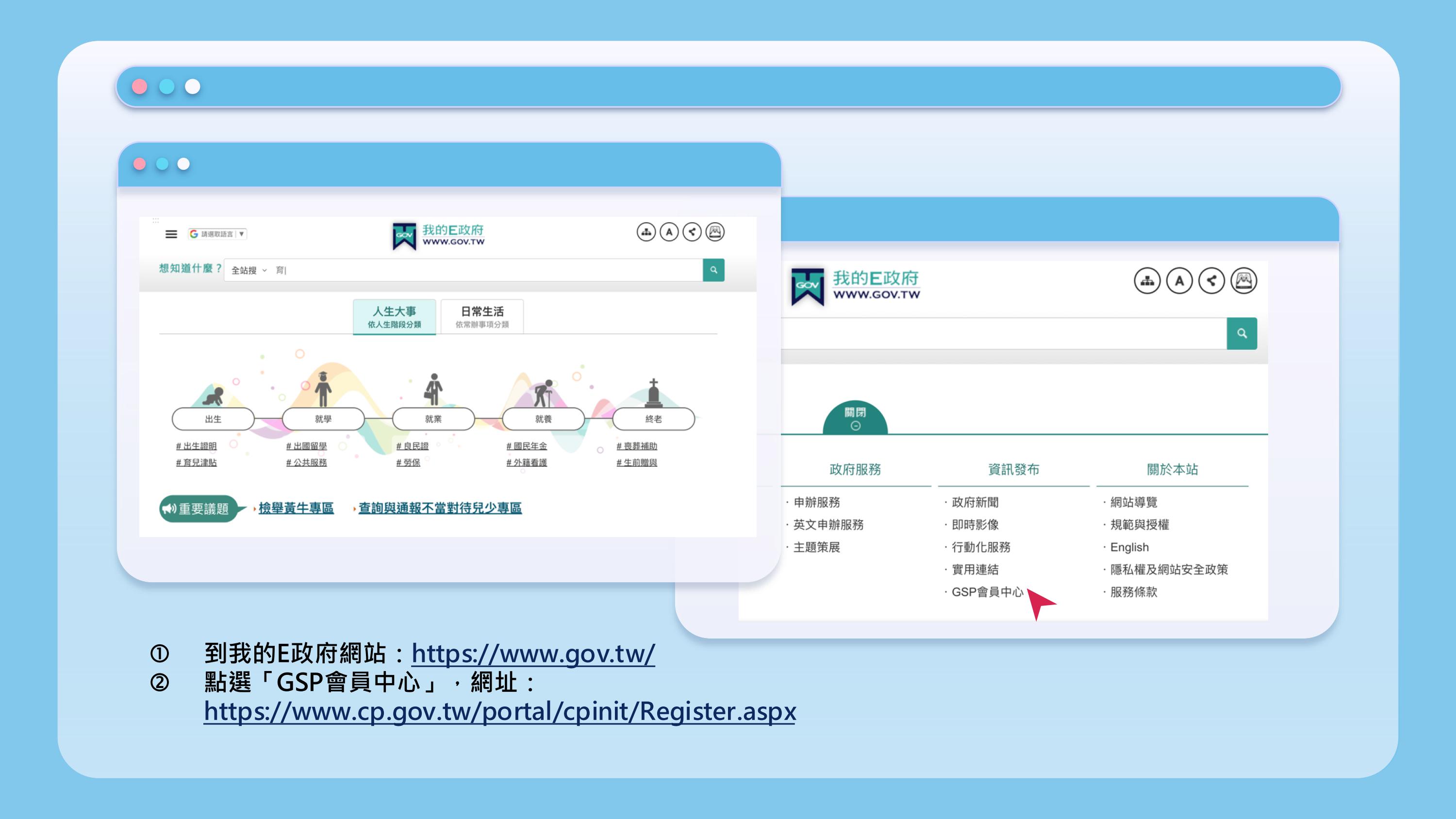Open the 請選取語言 language dropdown
This screenshot has width=1456, height=819.
pos(217,233)
